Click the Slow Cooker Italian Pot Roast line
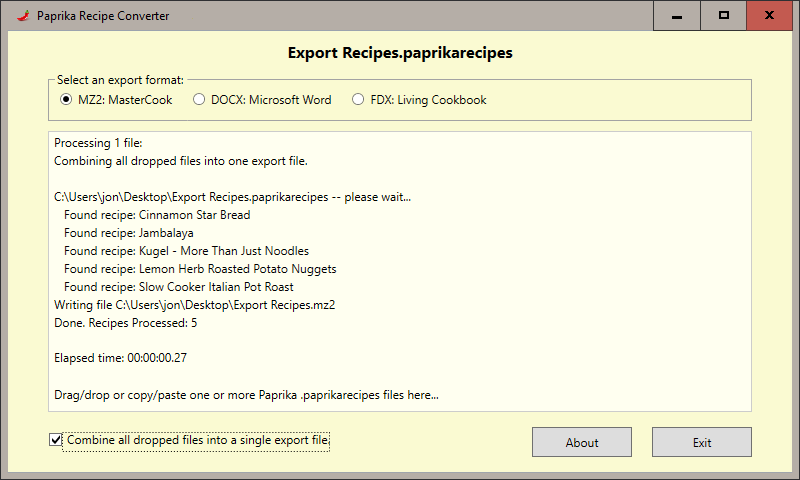The image size is (800, 480). click(178, 287)
